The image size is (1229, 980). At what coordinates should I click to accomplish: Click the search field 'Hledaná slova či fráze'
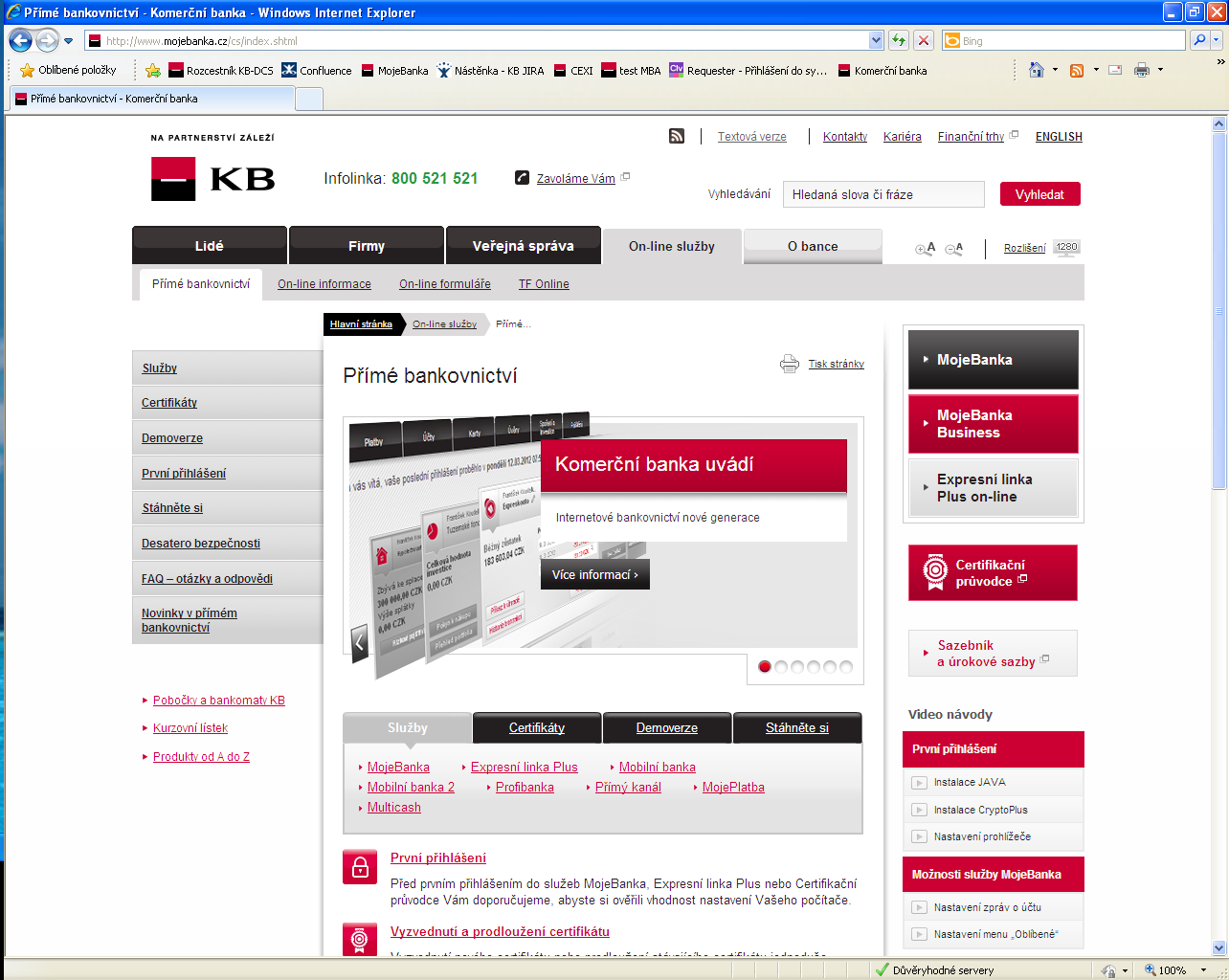coord(883,194)
